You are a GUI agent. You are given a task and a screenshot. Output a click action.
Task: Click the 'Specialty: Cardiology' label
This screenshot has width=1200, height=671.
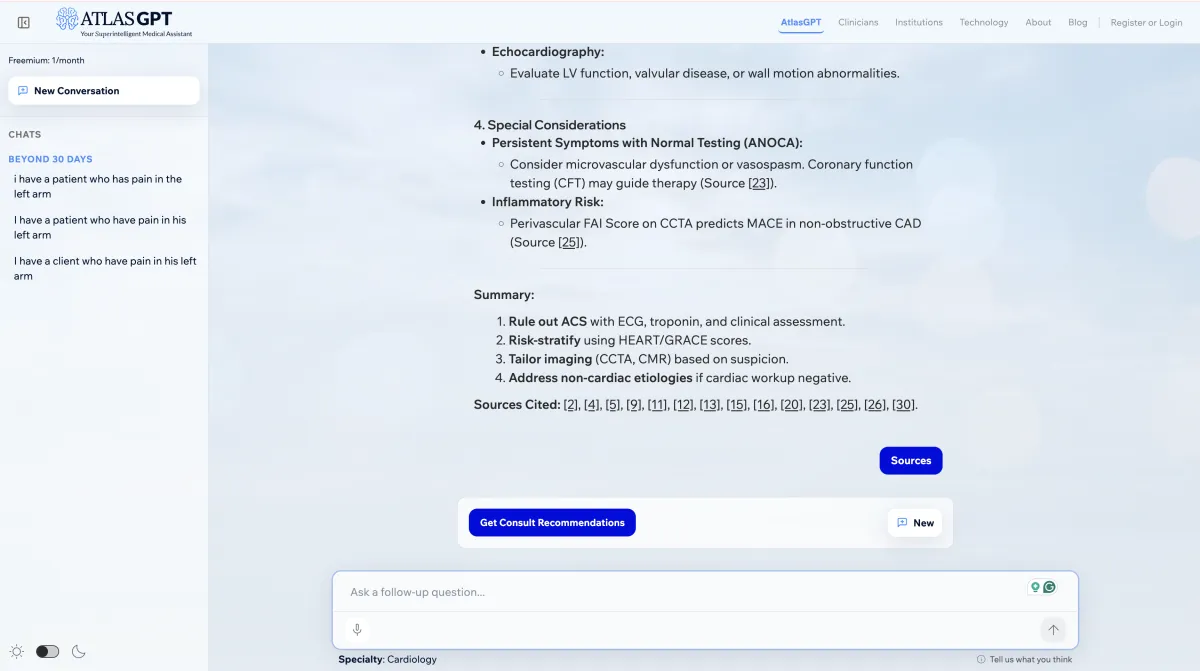[x=388, y=659]
